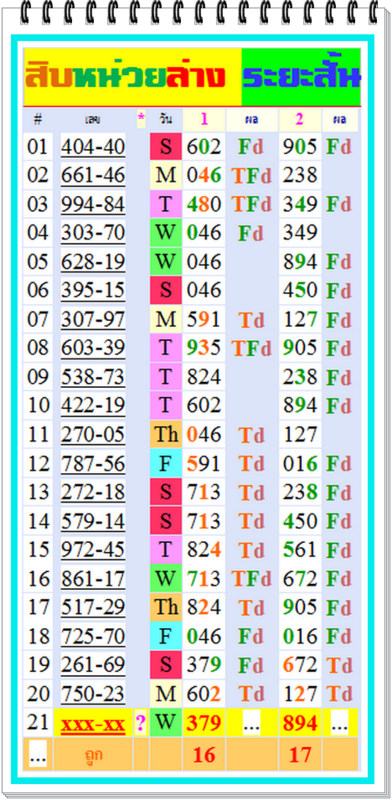Choose the 517-29 entry
The image size is (392, 800).
pyautogui.click(x=93, y=608)
